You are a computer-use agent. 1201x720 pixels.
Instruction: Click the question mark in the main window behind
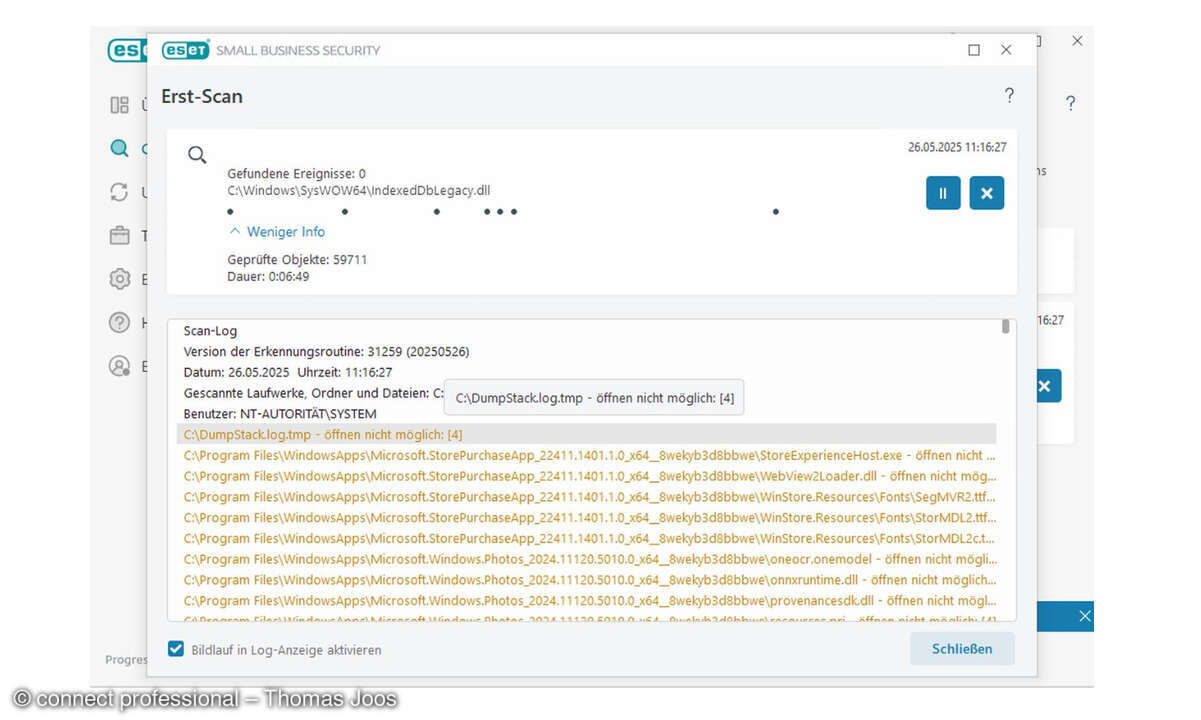click(x=1070, y=103)
